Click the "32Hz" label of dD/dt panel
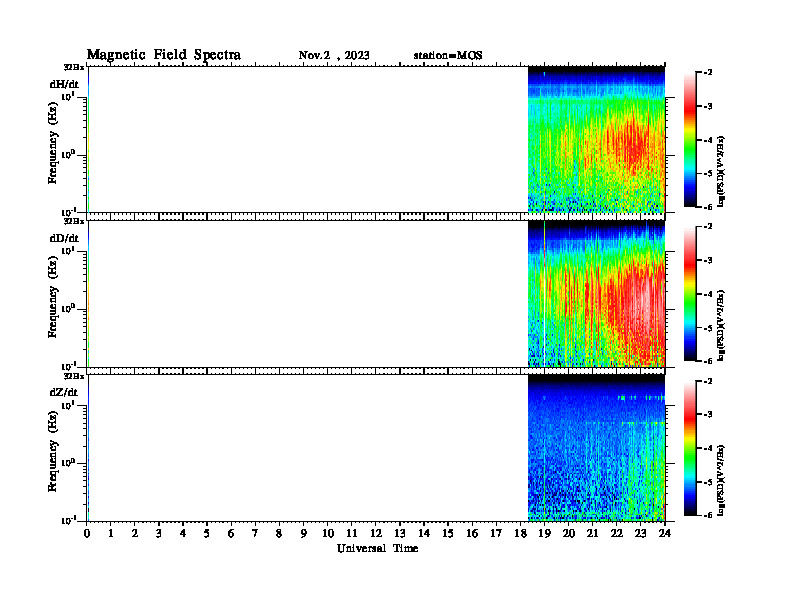Image resolution: width=792 pixels, height=612 pixels. coord(74,221)
